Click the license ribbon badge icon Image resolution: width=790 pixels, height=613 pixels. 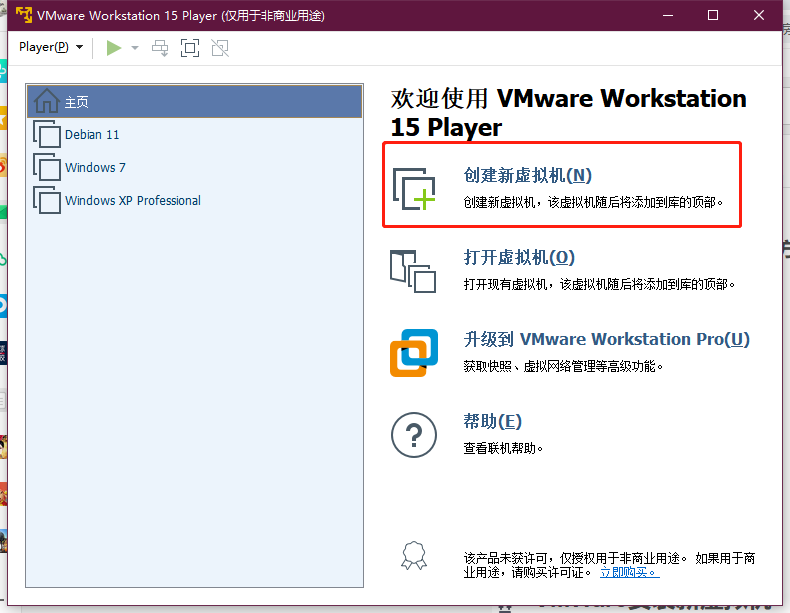tap(414, 556)
